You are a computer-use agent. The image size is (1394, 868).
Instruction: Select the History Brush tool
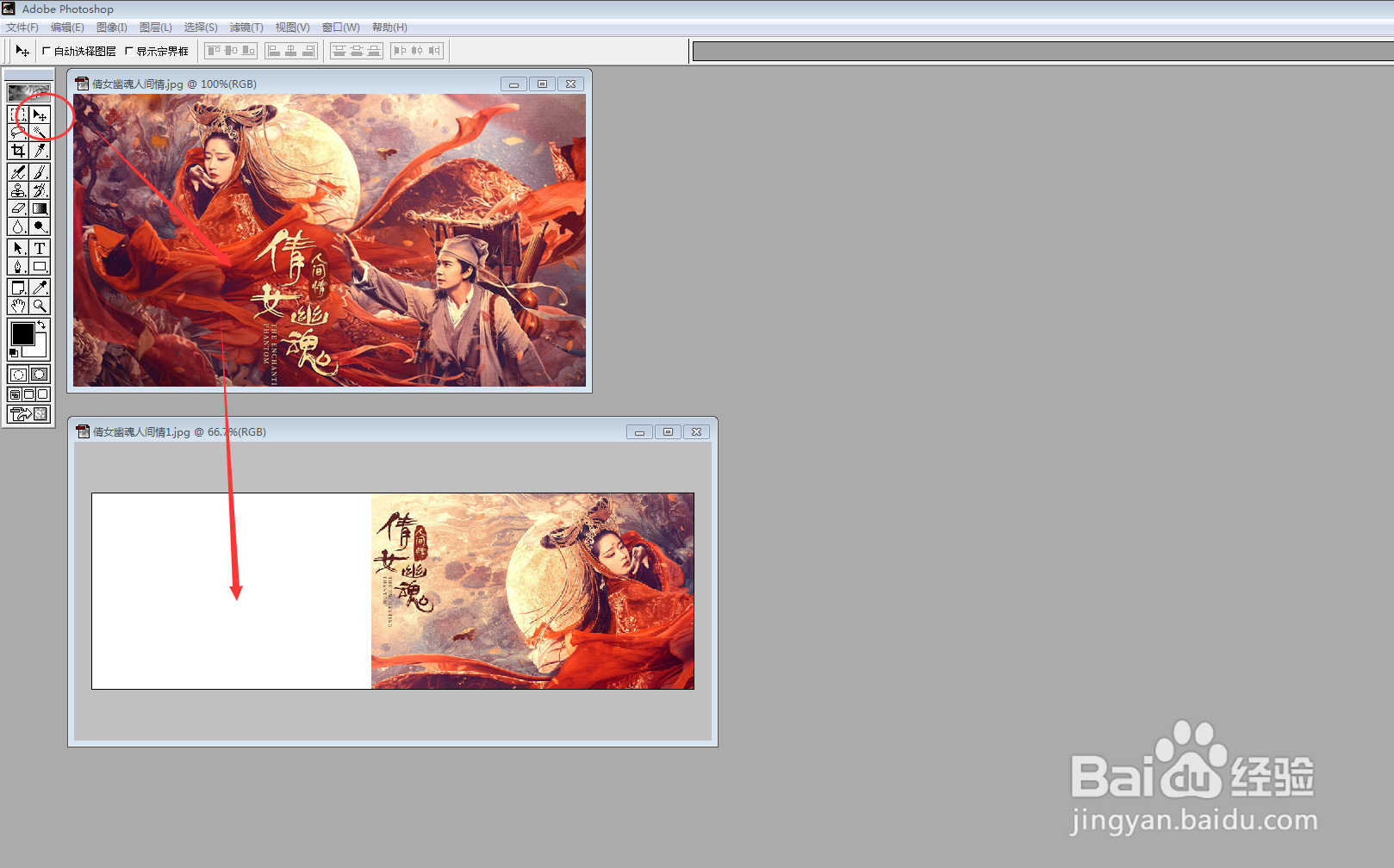(x=40, y=190)
